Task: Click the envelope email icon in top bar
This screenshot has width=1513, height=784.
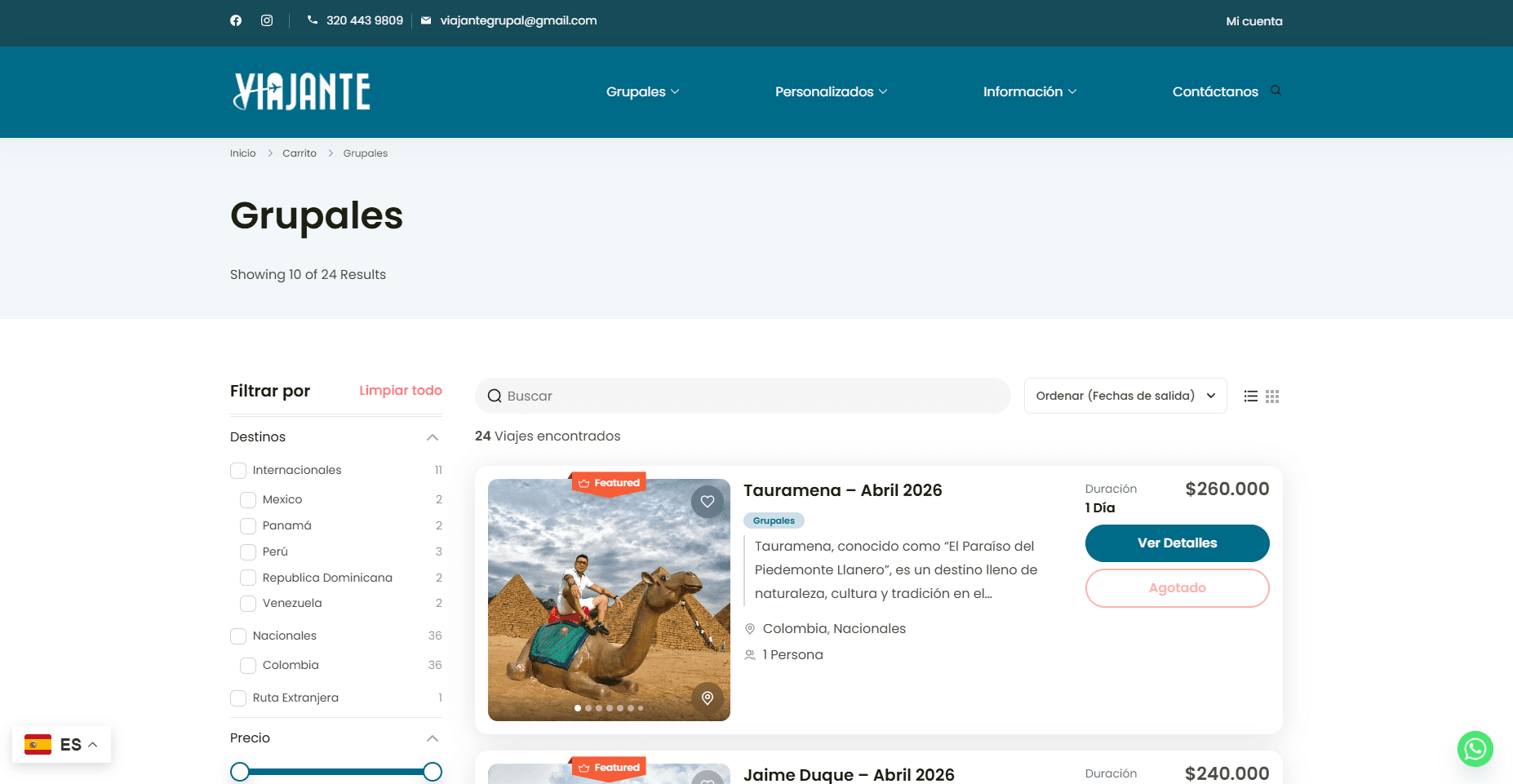Action: click(426, 20)
